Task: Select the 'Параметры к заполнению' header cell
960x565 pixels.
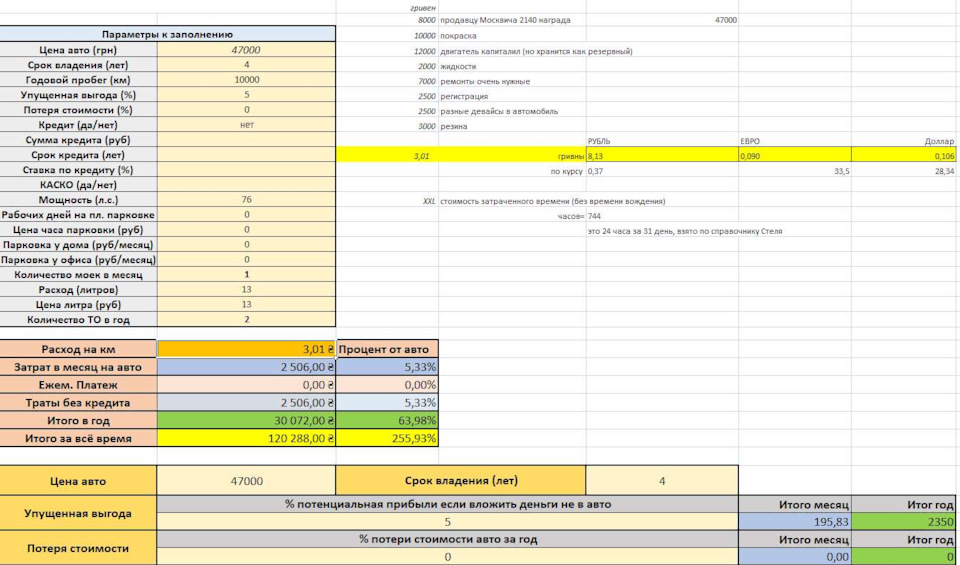Action: 167,34
